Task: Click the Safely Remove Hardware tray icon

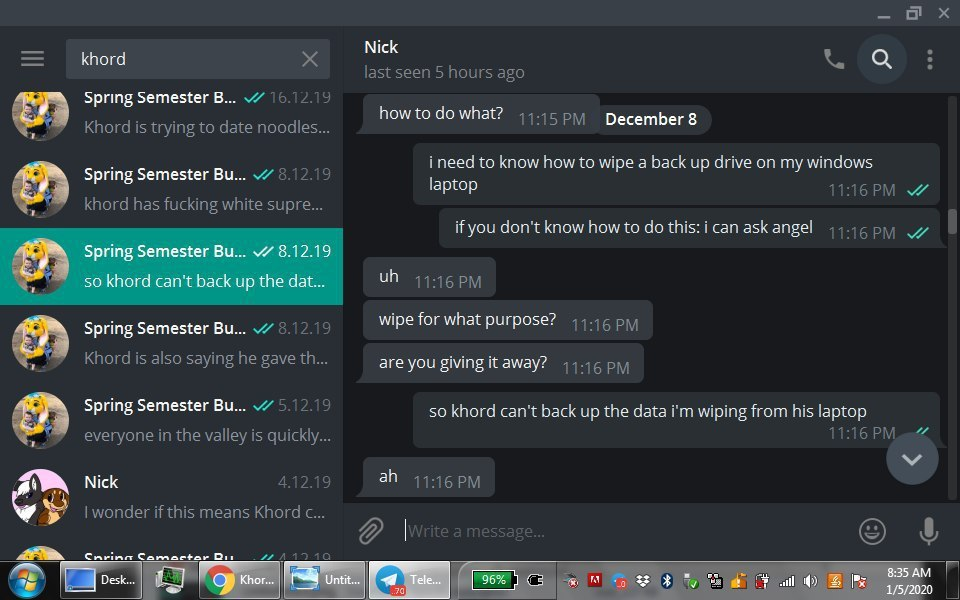Action: 691,580
